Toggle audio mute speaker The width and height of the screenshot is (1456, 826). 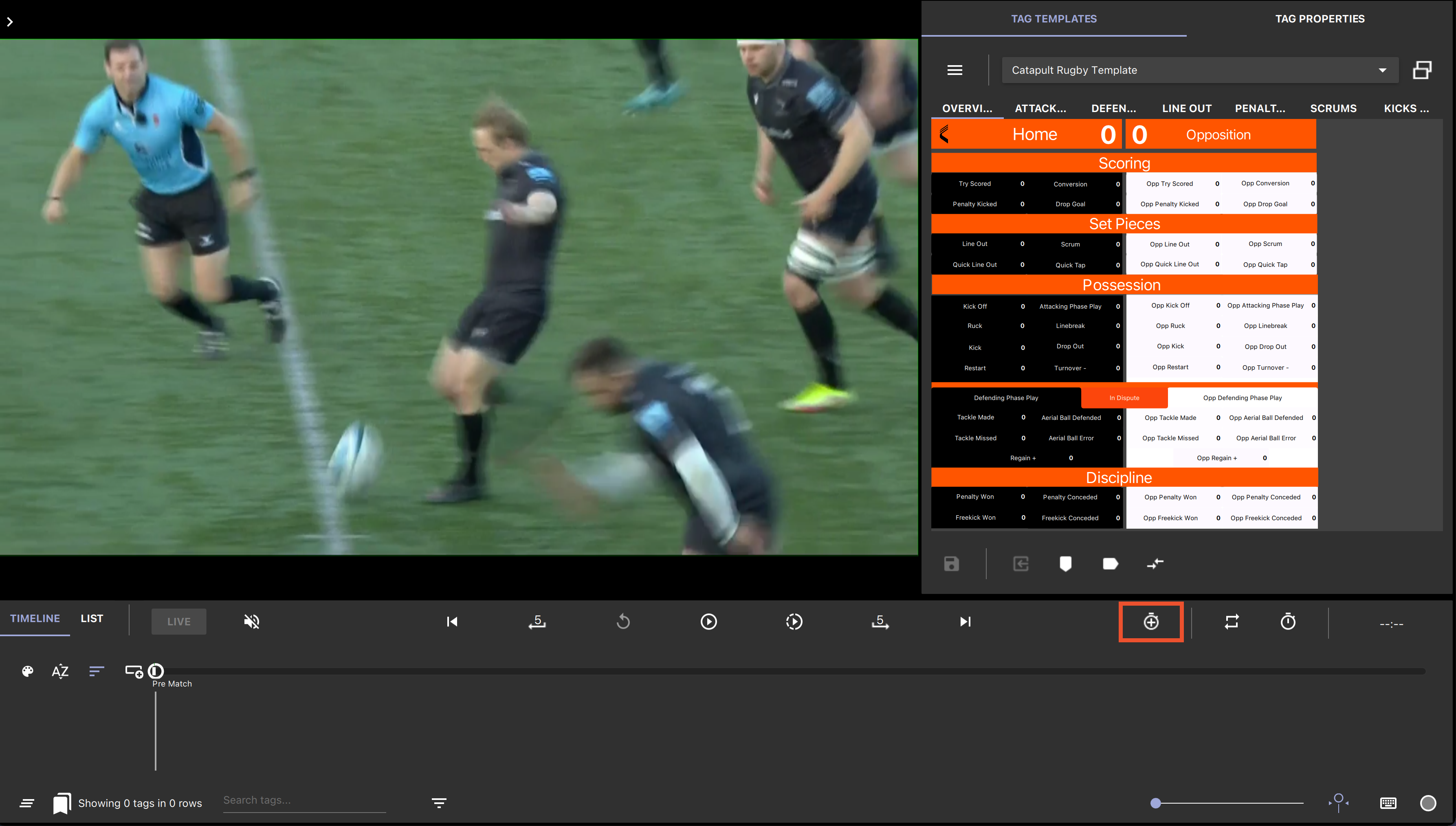[251, 622]
